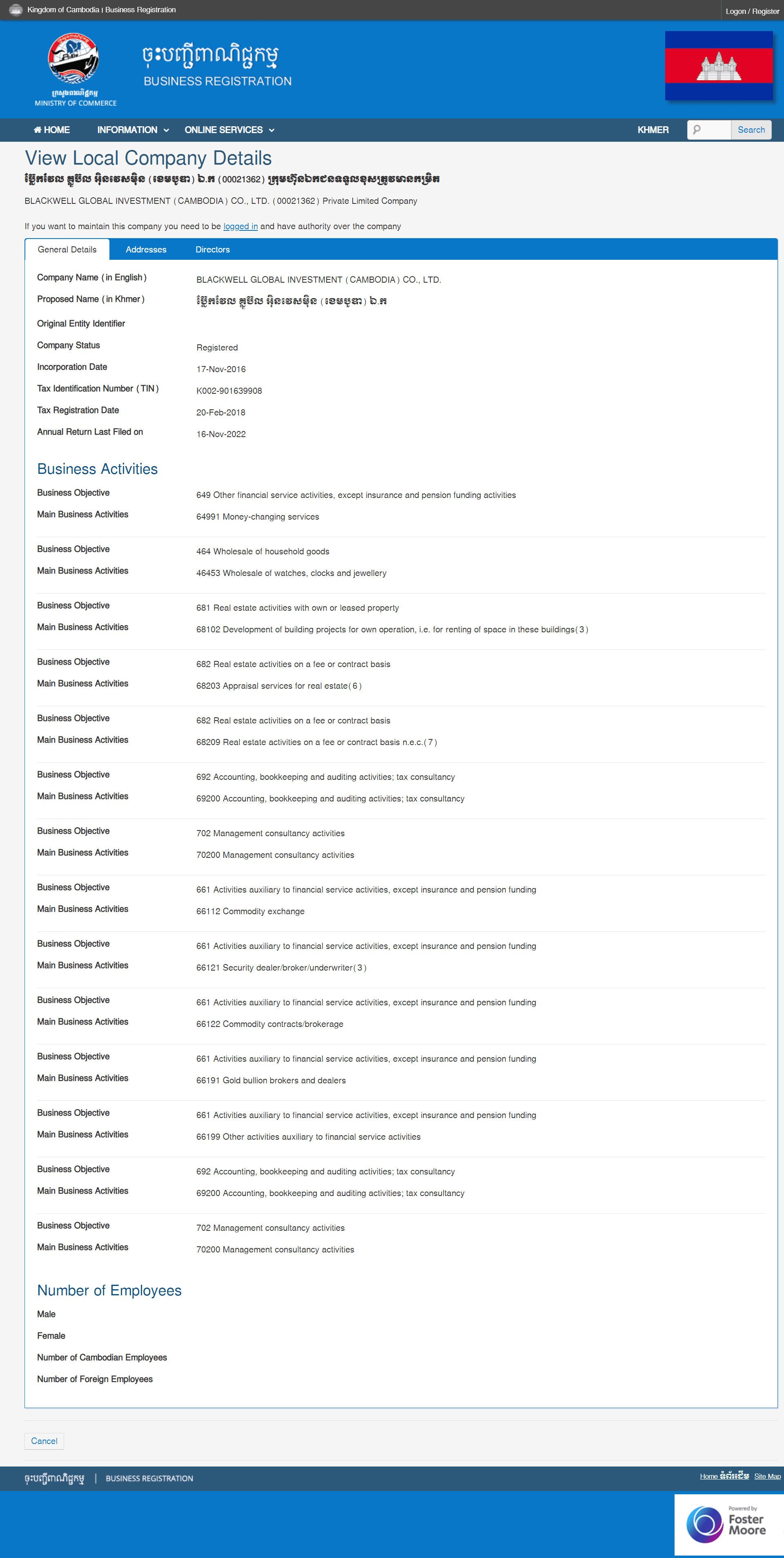
Task: Select the Directors tab
Action: coord(214,249)
